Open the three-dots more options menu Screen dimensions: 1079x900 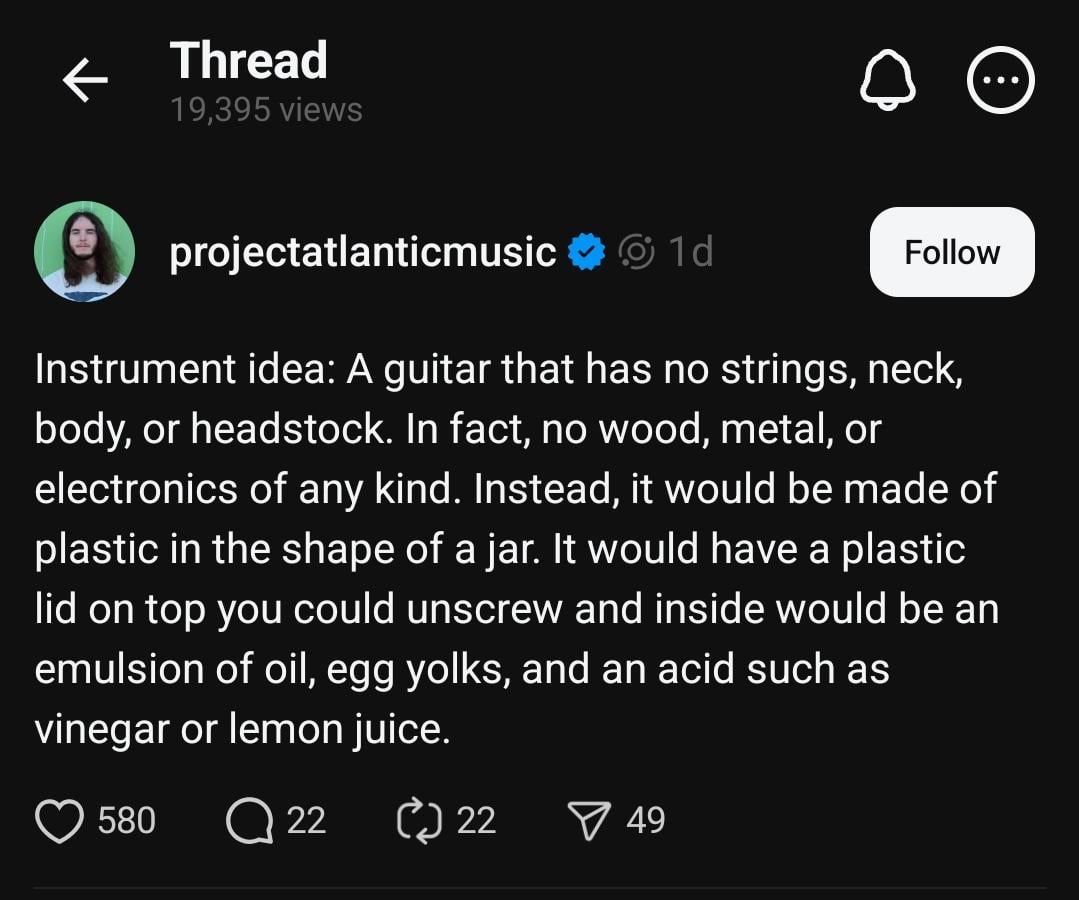click(1000, 80)
